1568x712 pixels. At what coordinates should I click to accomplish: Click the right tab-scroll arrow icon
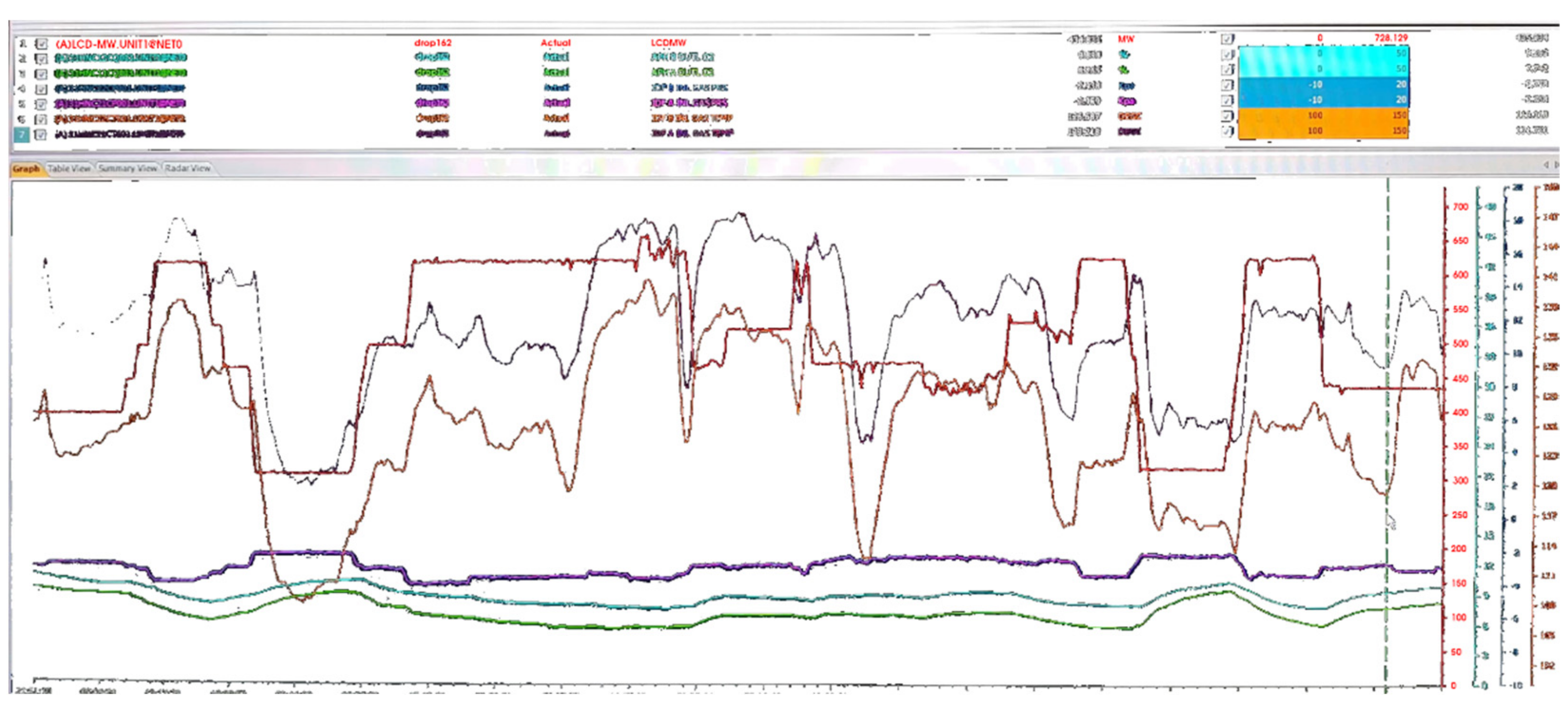[x=1556, y=165]
